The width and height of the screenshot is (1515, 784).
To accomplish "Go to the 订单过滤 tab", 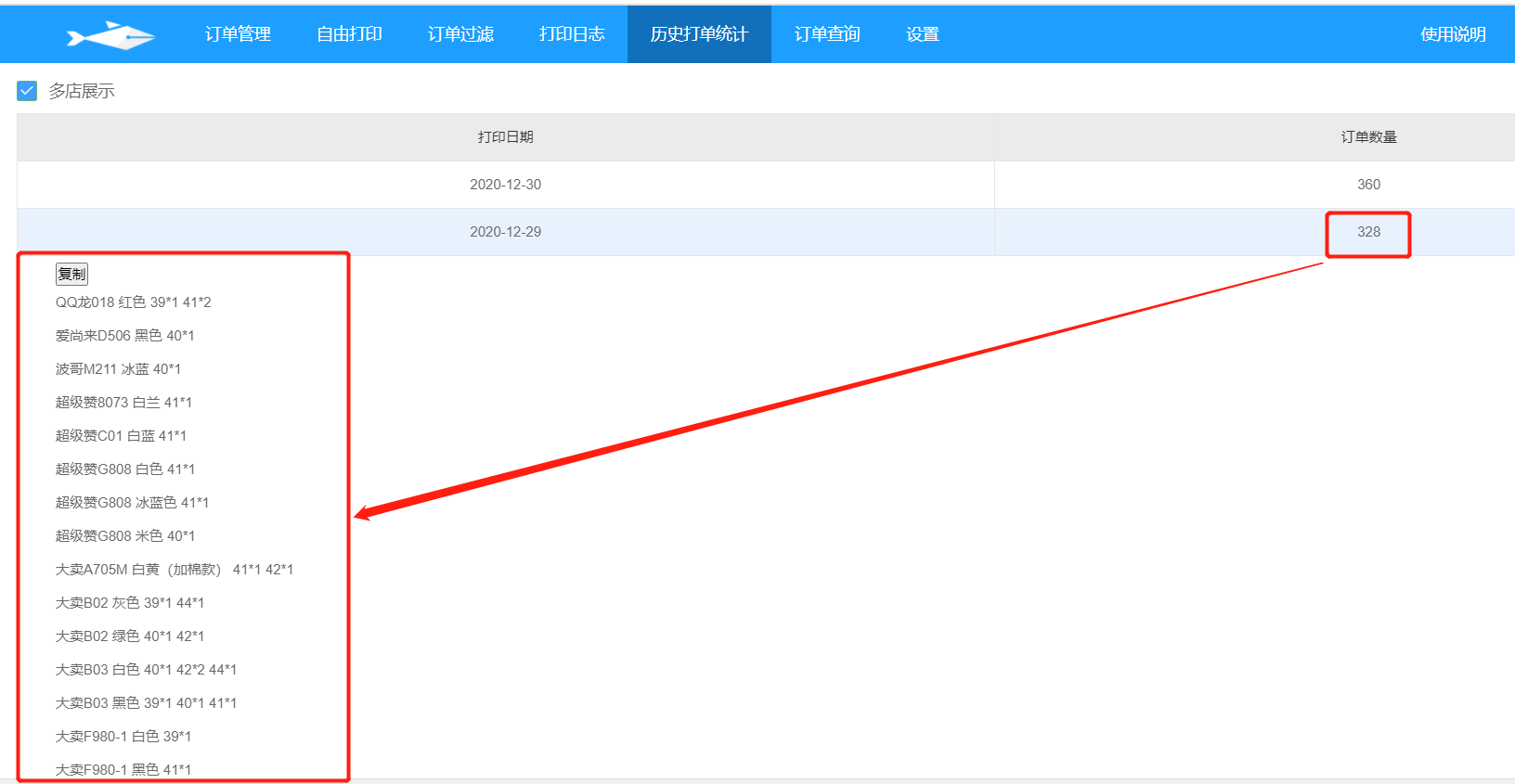I will [460, 34].
